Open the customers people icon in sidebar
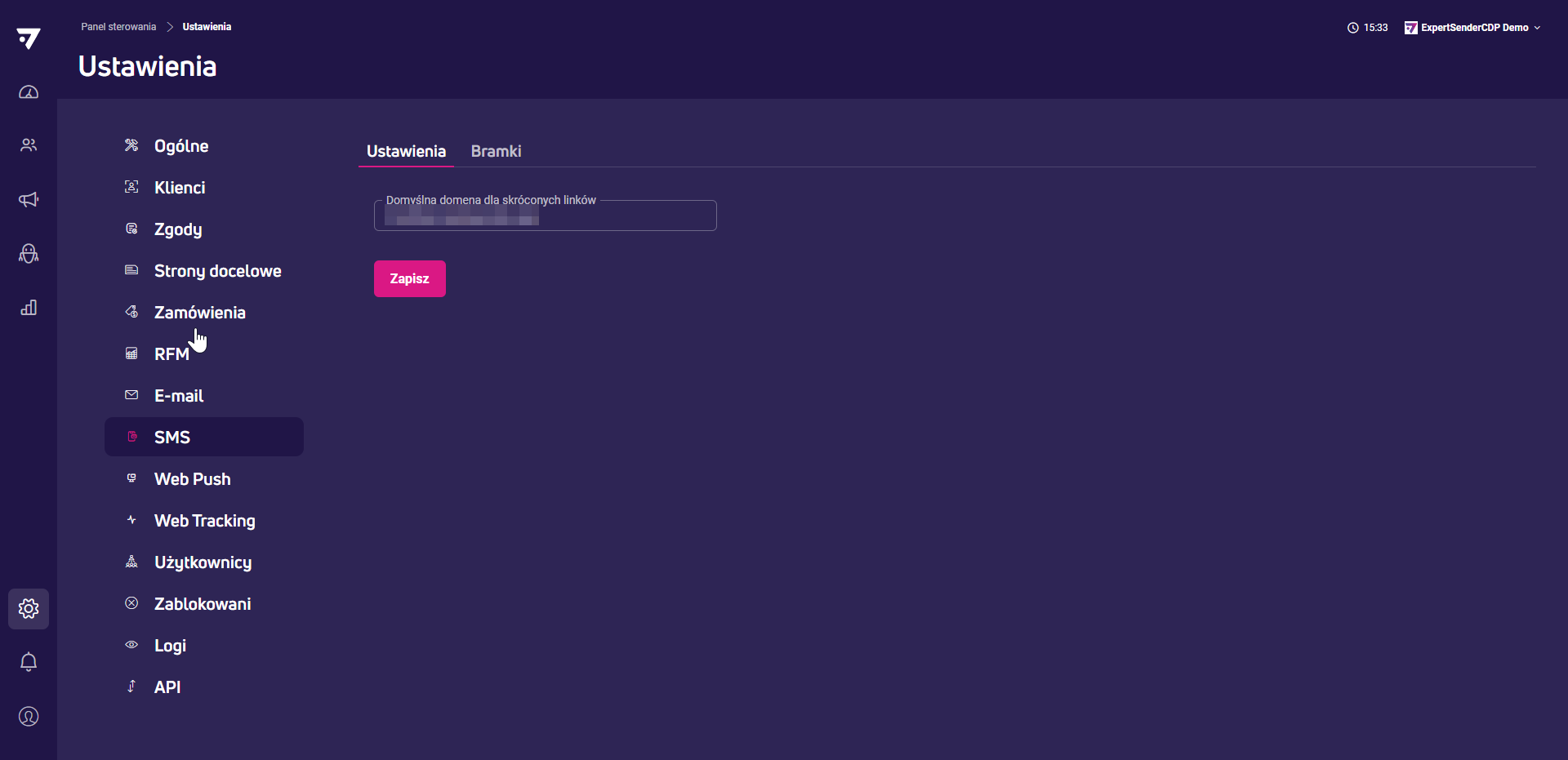This screenshot has height=760, width=1568. click(x=29, y=145)
